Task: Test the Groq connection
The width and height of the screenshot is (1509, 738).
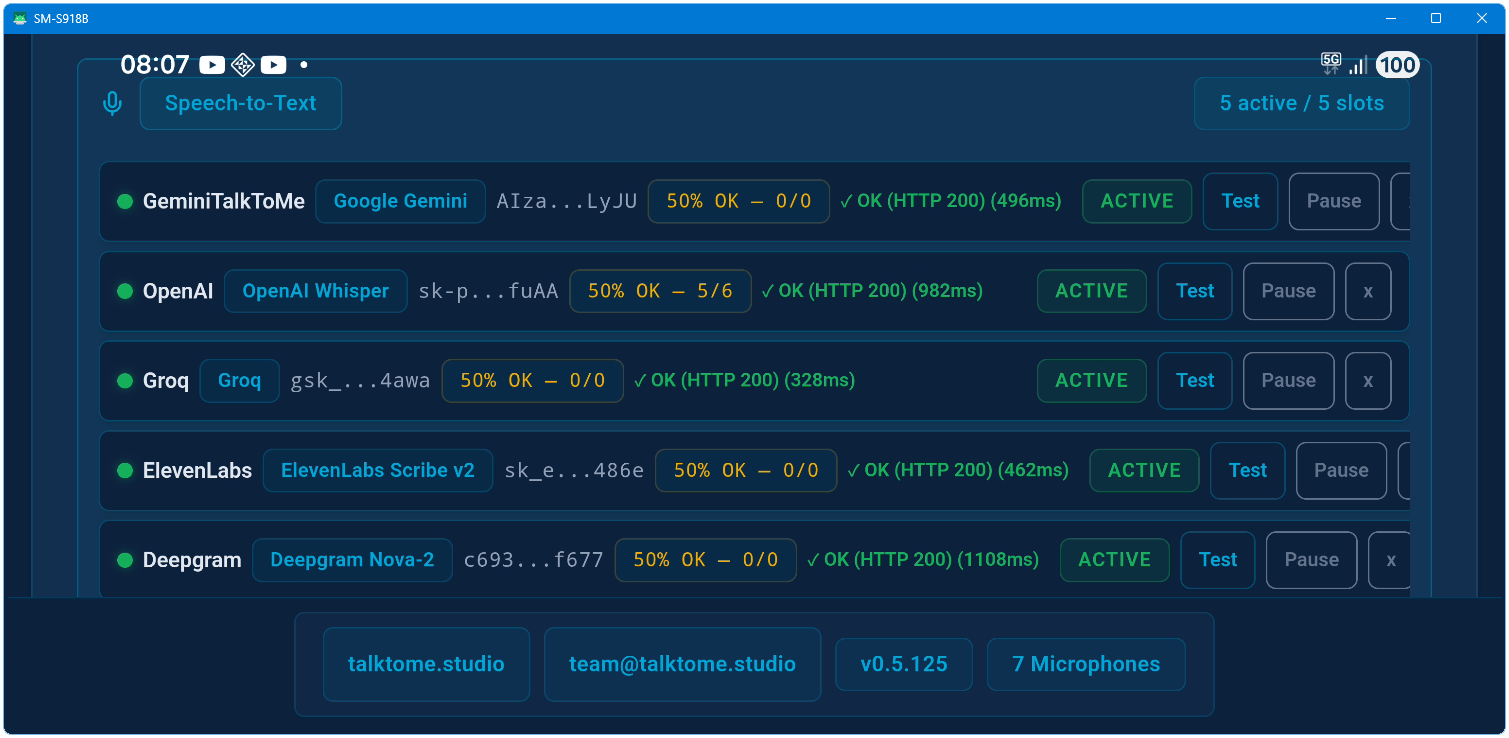Action: [1195, 381]
